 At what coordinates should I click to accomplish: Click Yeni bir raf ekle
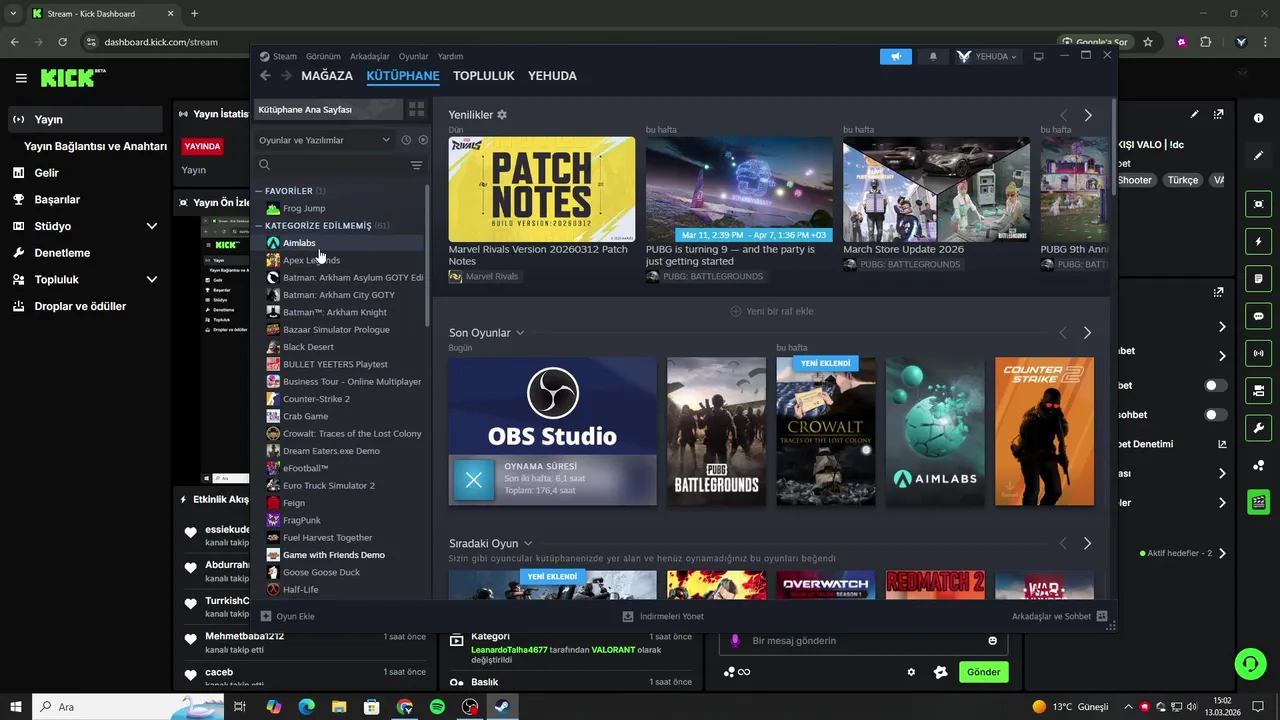(772, 311)
